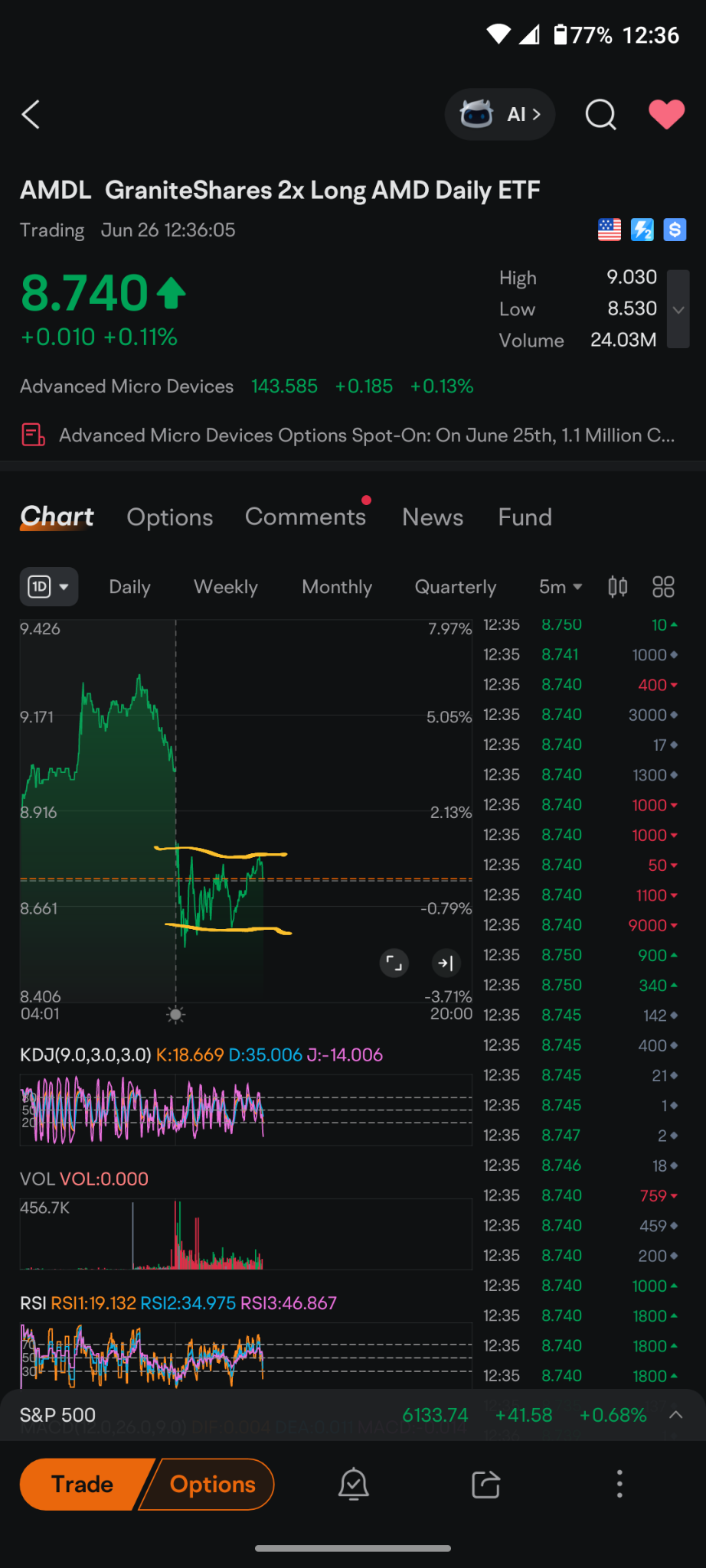Open the Wi-Fi status icon

(x=498, y=34)
